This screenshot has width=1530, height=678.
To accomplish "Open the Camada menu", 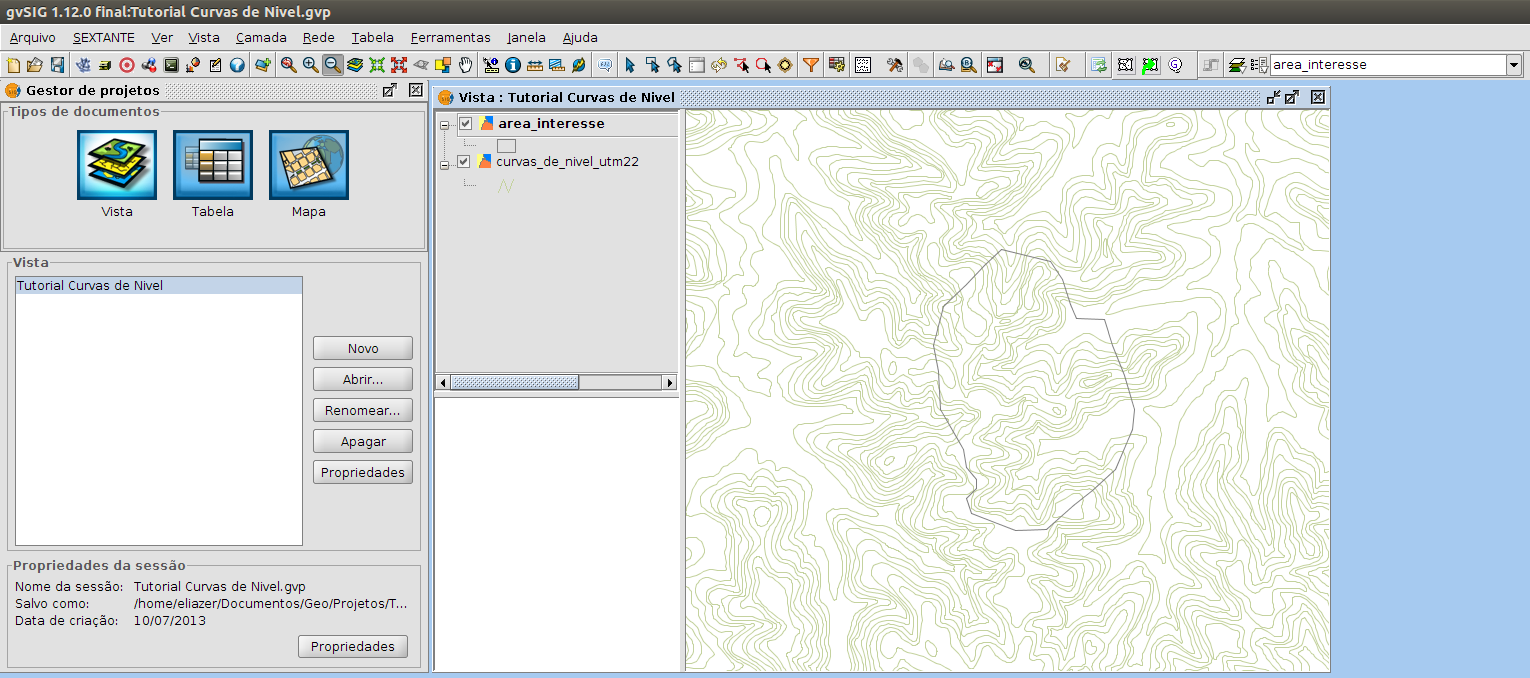I will pos(261,37).
